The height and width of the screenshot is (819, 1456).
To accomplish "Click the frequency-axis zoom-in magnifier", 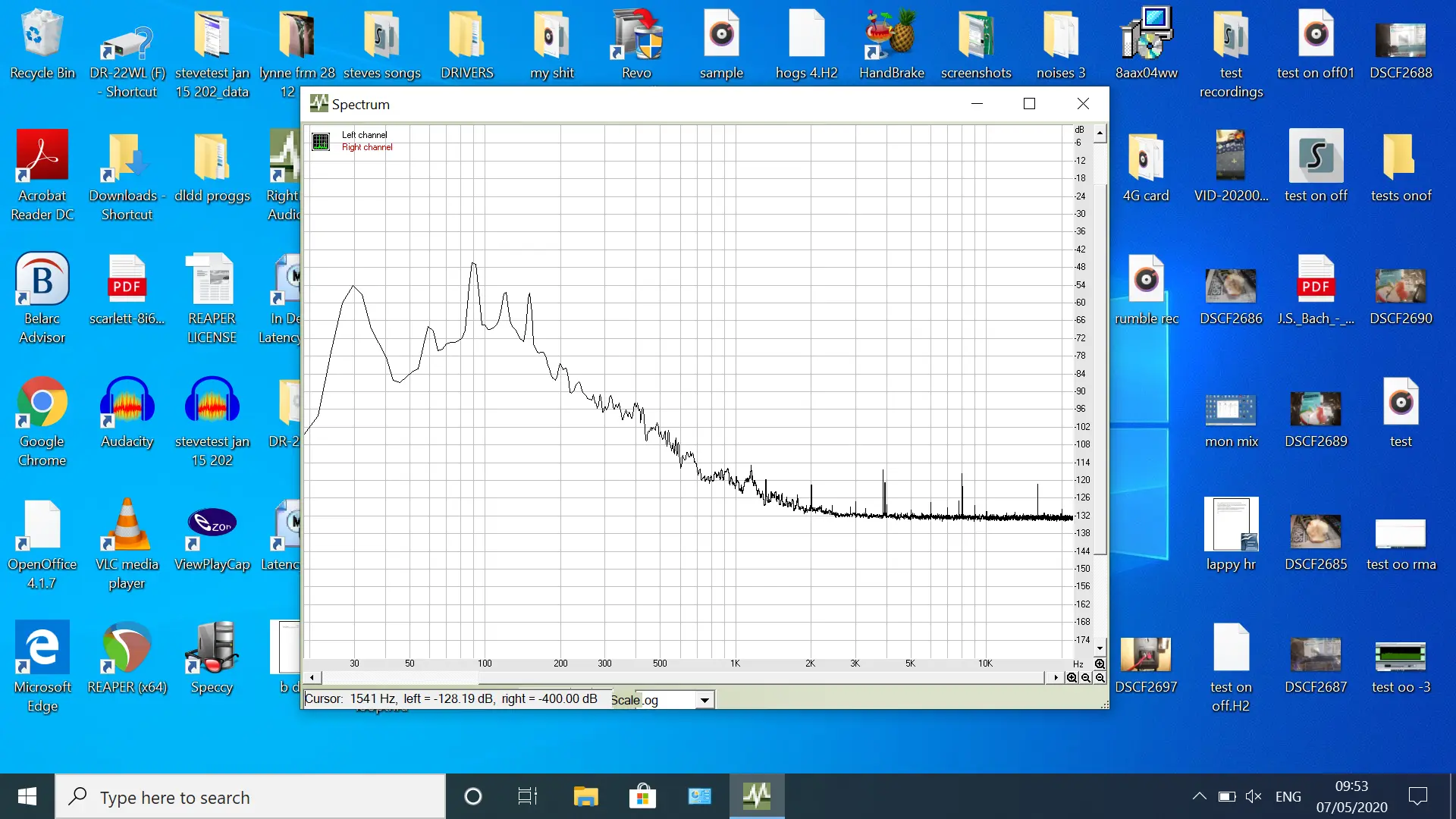I will [1072, 678].
